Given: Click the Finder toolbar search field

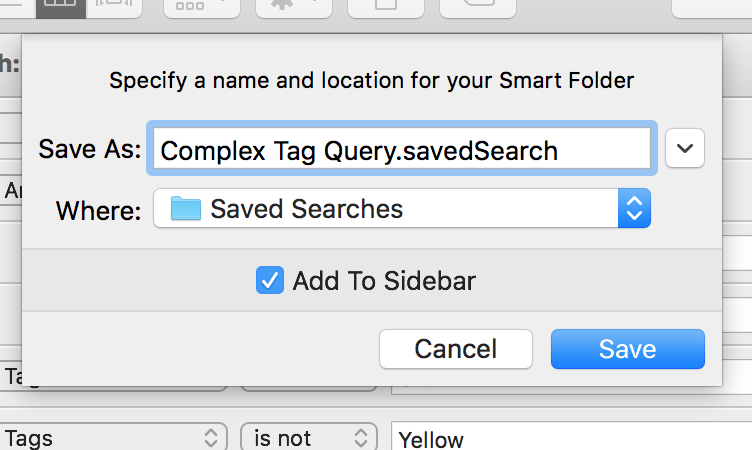Looking at the screenshot, I should 712,9.
